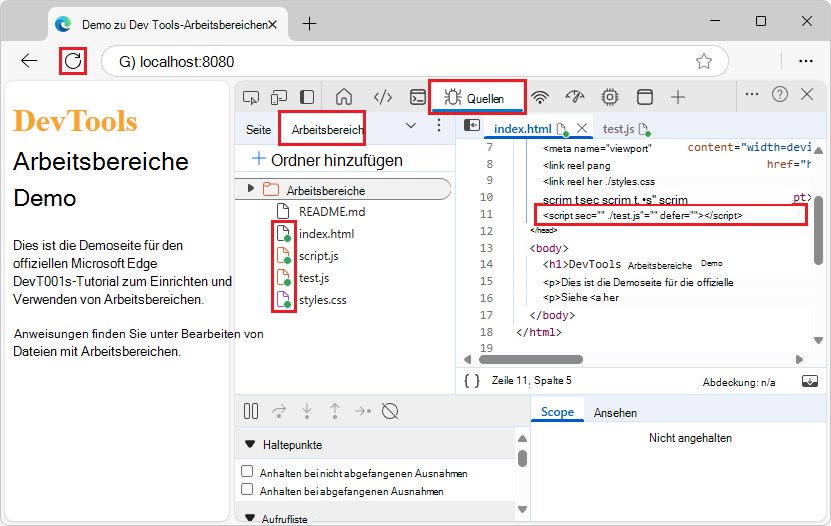Pretty-print the code with the curly braces icon

coord(472,380)
